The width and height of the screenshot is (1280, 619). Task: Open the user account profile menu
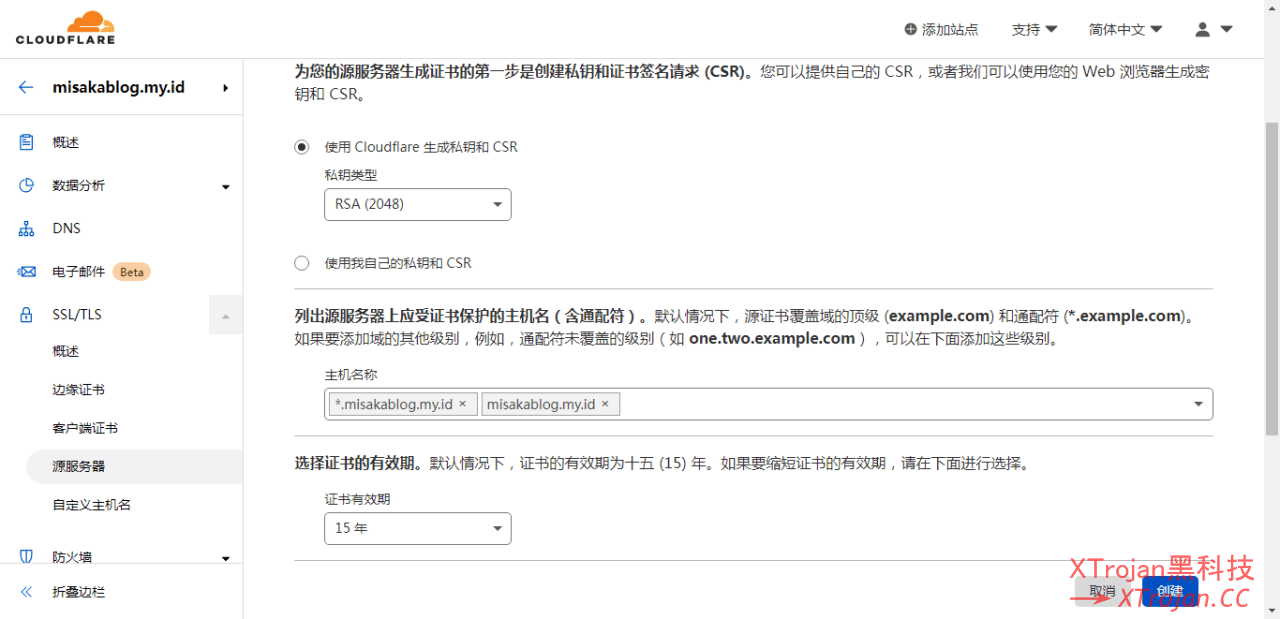click(1214, 30)
